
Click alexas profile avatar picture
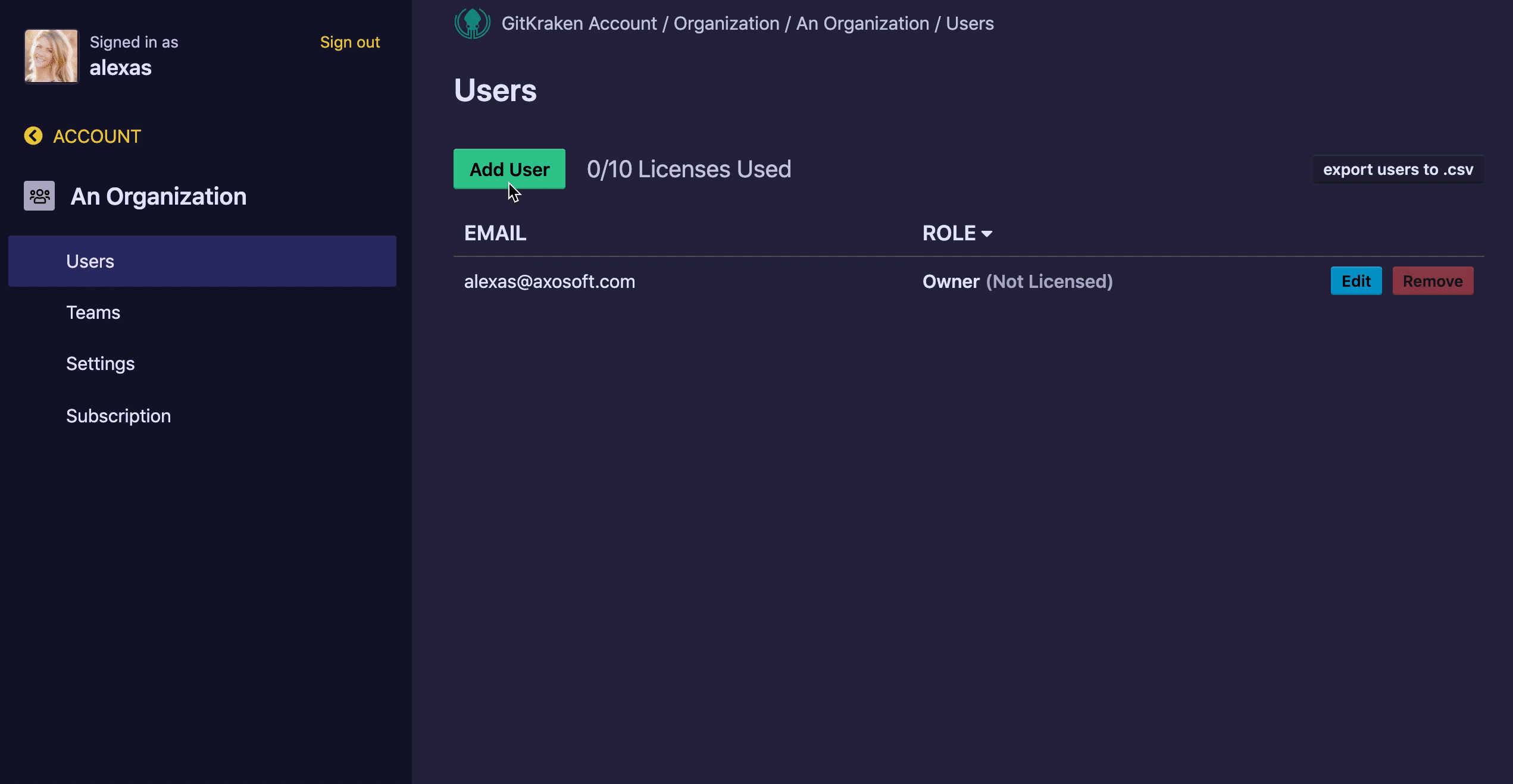(x=51, y=57)
